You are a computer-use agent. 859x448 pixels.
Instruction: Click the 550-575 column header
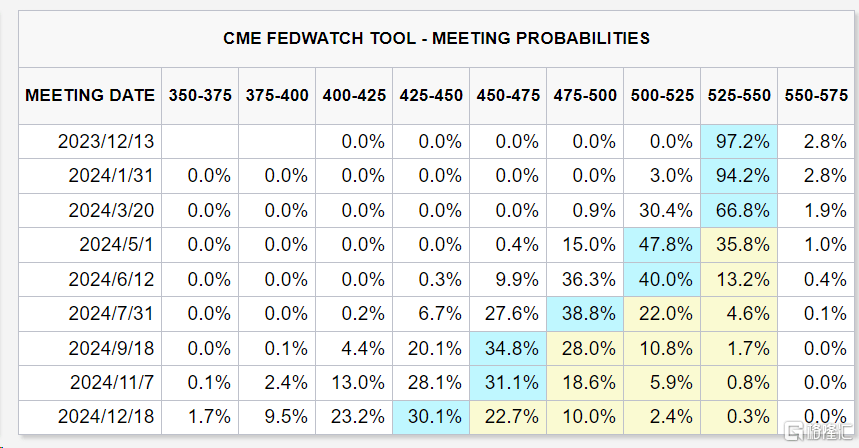coord(818,96)
